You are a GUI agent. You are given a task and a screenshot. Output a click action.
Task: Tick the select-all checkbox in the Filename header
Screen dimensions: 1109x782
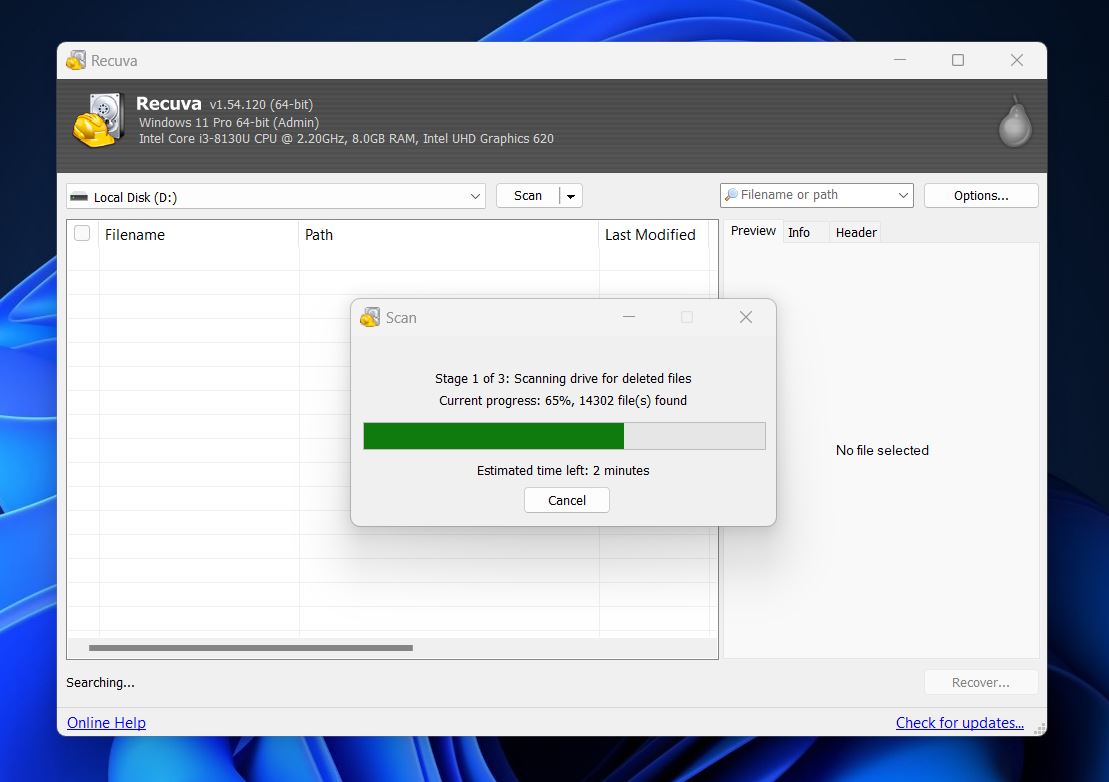(x=82, y=233)
